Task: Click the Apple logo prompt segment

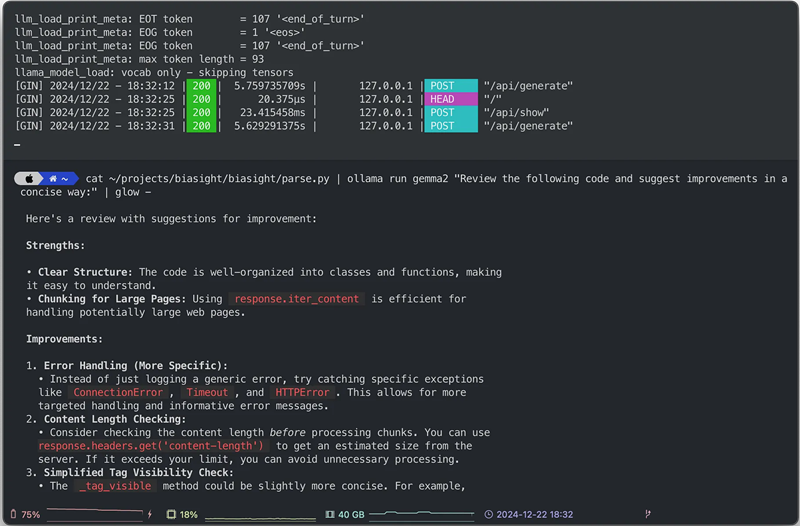Action: pos(30,179)
